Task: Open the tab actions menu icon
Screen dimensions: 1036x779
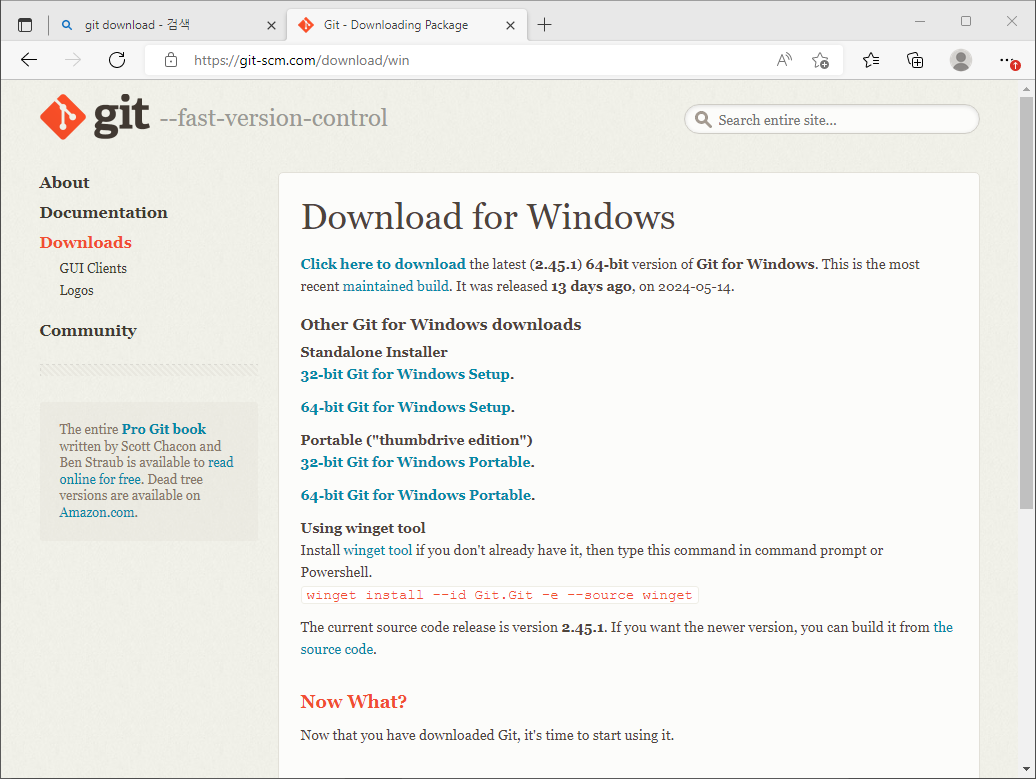Action: point(25,25)
